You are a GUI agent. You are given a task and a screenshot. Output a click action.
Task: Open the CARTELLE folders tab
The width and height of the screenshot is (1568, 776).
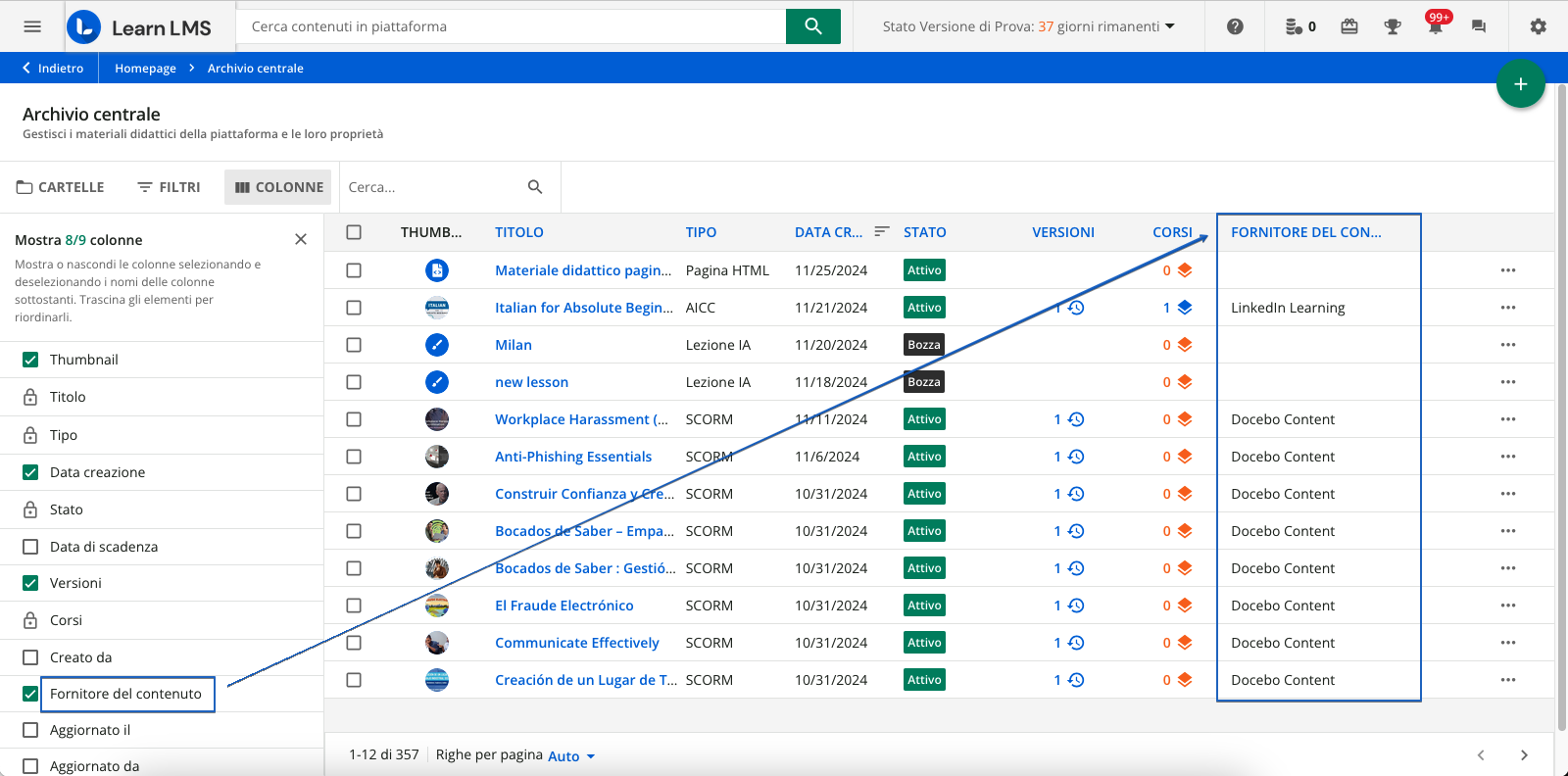[60, 187]
